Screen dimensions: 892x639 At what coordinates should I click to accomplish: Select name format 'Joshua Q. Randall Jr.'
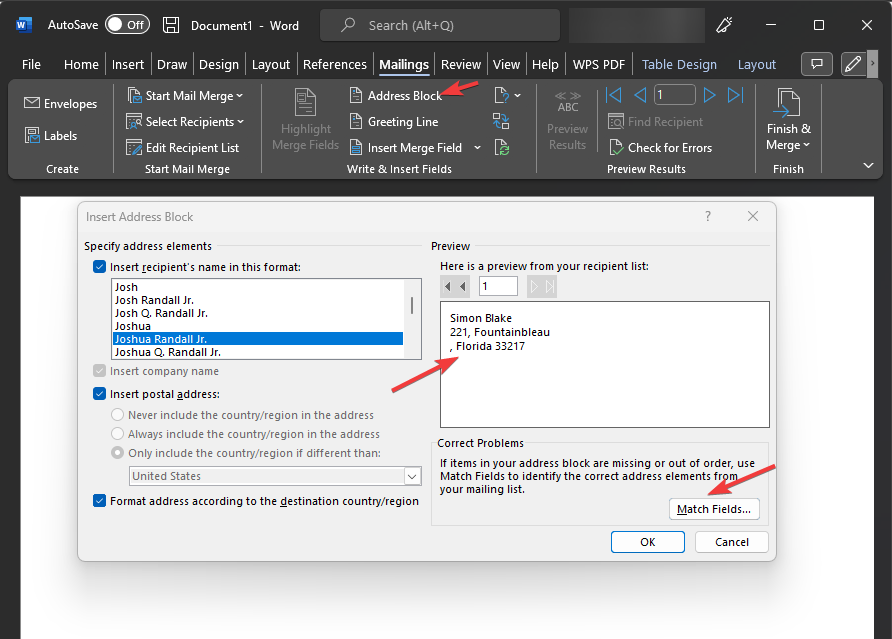click(258, 352)
